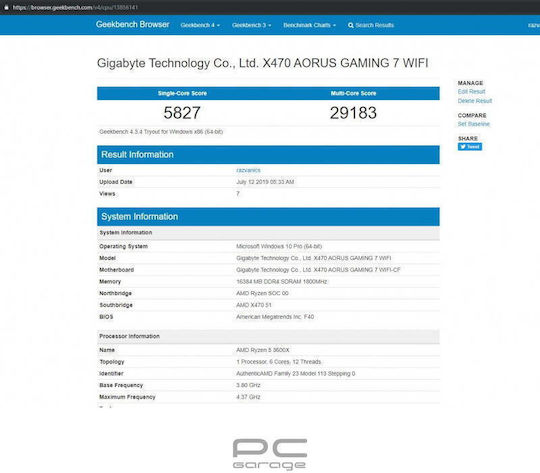This screenshot has height=473, width=540.
Task: Click the Views count value 7
Action: 238,194
